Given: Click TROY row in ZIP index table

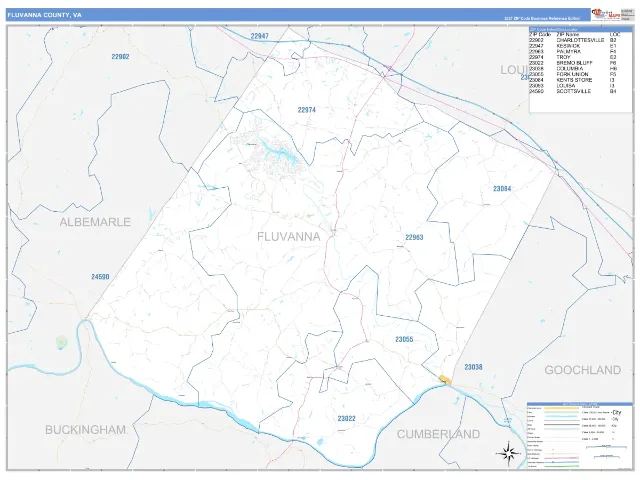Looking at the screenshot, I should pos(573,58).
